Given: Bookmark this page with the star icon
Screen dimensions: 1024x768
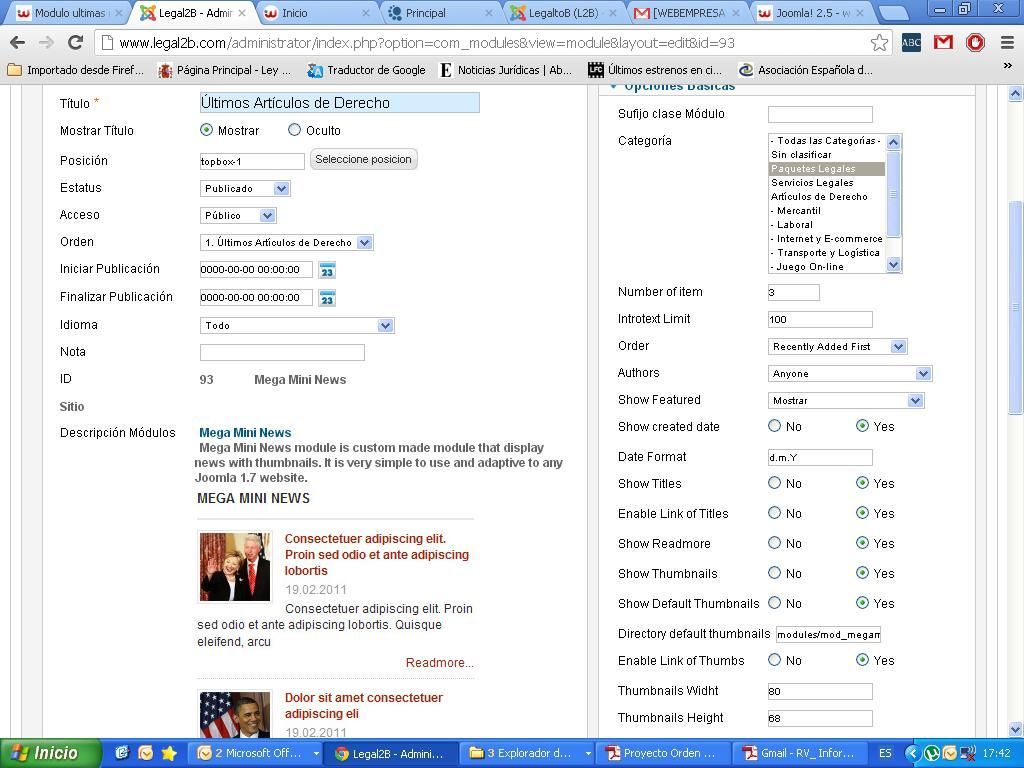Looking at the screenshot, I should click(879, 43).
